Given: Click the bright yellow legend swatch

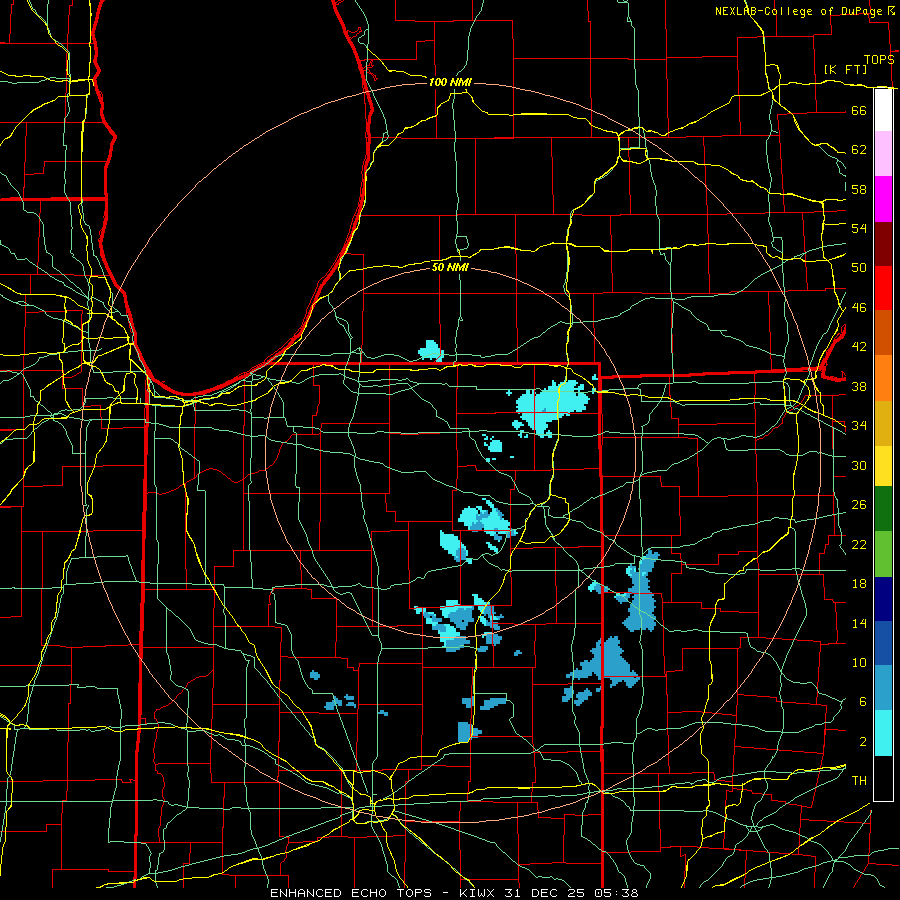Looking at the screenshot, I should (883, 466).
